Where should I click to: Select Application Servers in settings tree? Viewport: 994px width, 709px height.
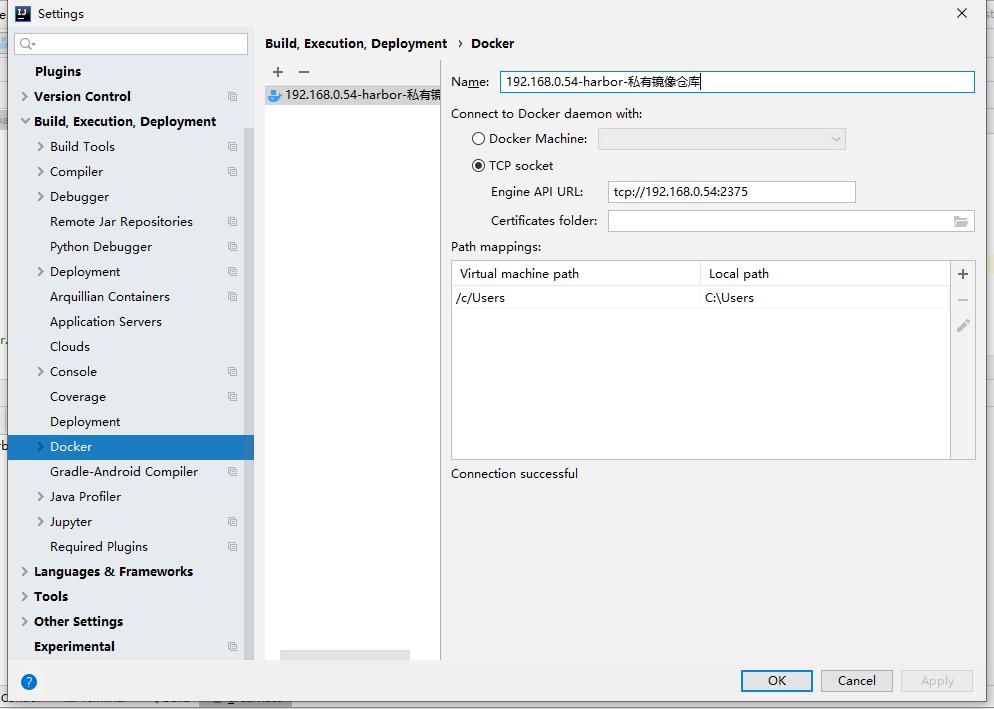point(105,322)
